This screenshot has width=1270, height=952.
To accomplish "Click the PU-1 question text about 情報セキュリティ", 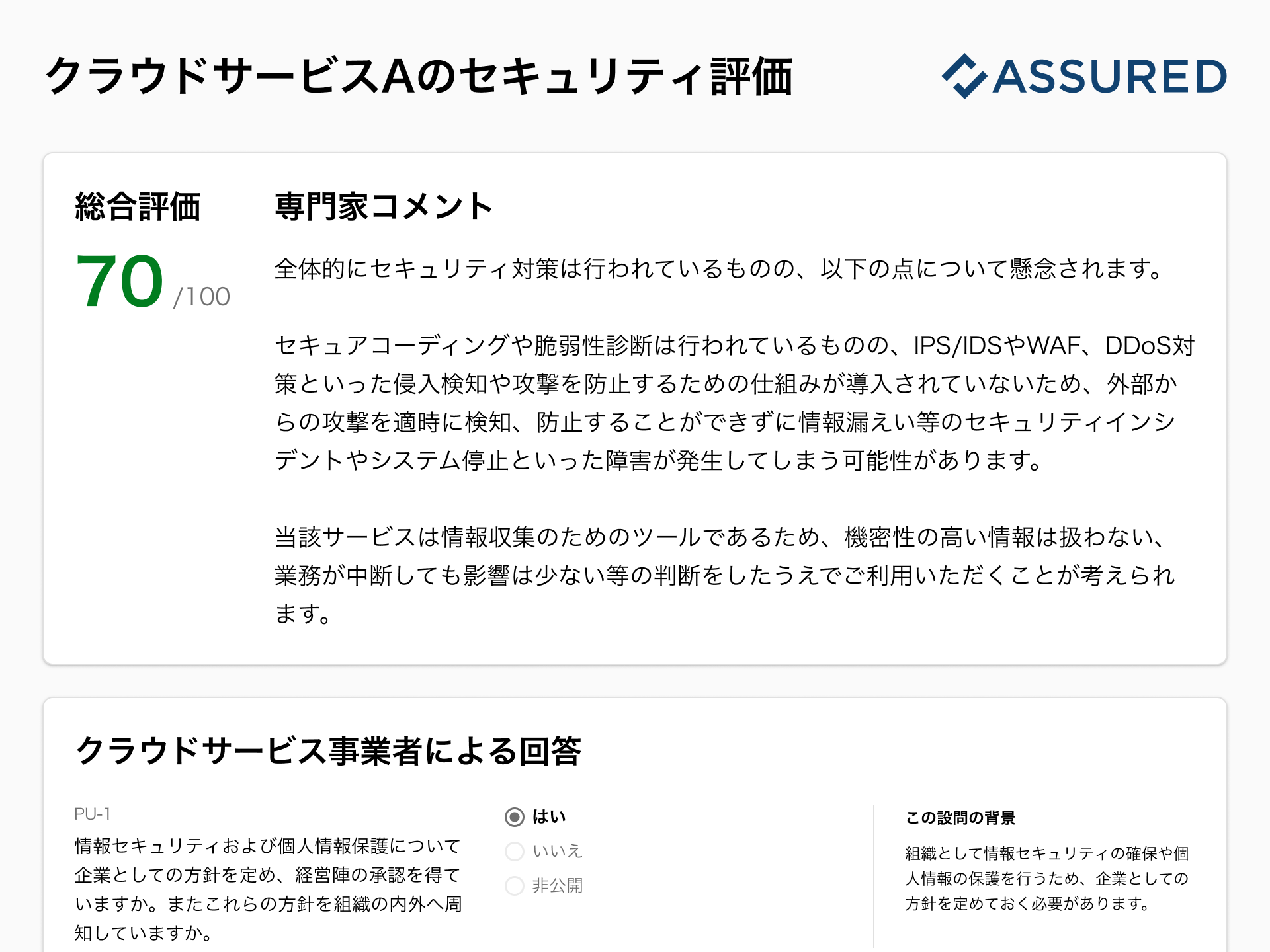I will click(x=268, y=889).
